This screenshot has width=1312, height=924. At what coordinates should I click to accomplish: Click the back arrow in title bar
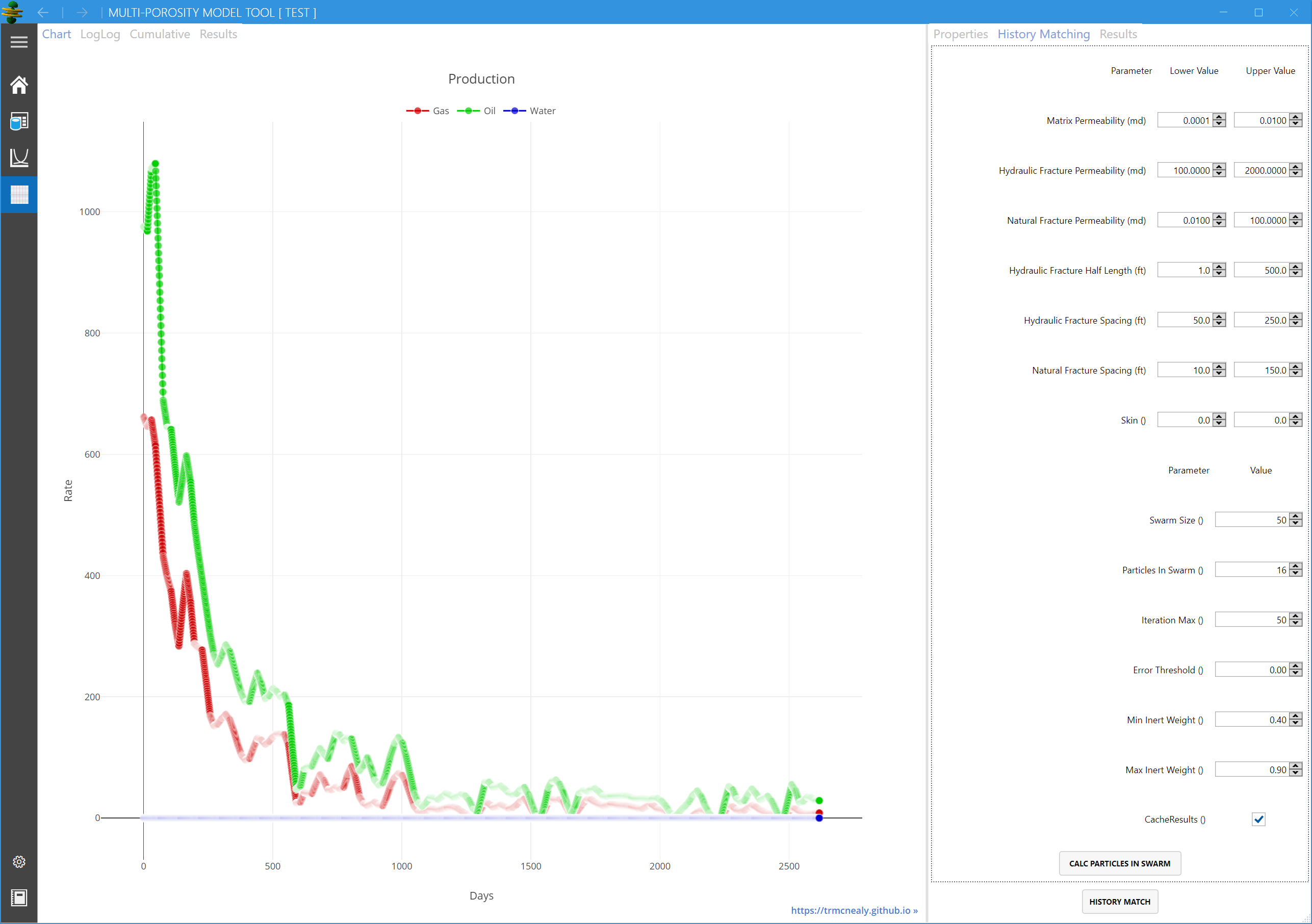43,13
